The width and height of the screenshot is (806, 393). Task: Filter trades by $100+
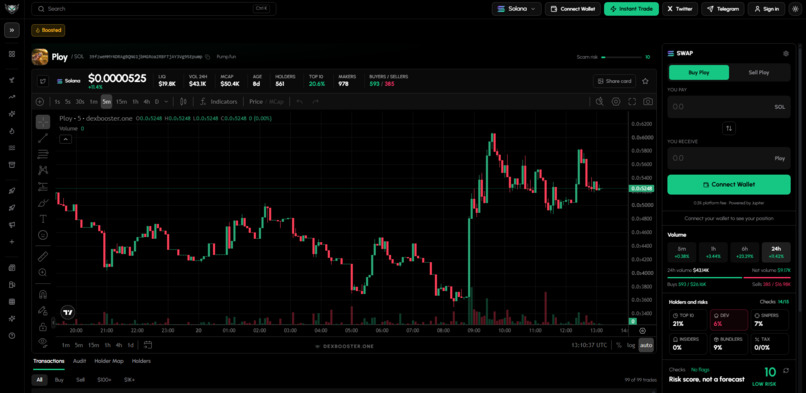(104, 380)
